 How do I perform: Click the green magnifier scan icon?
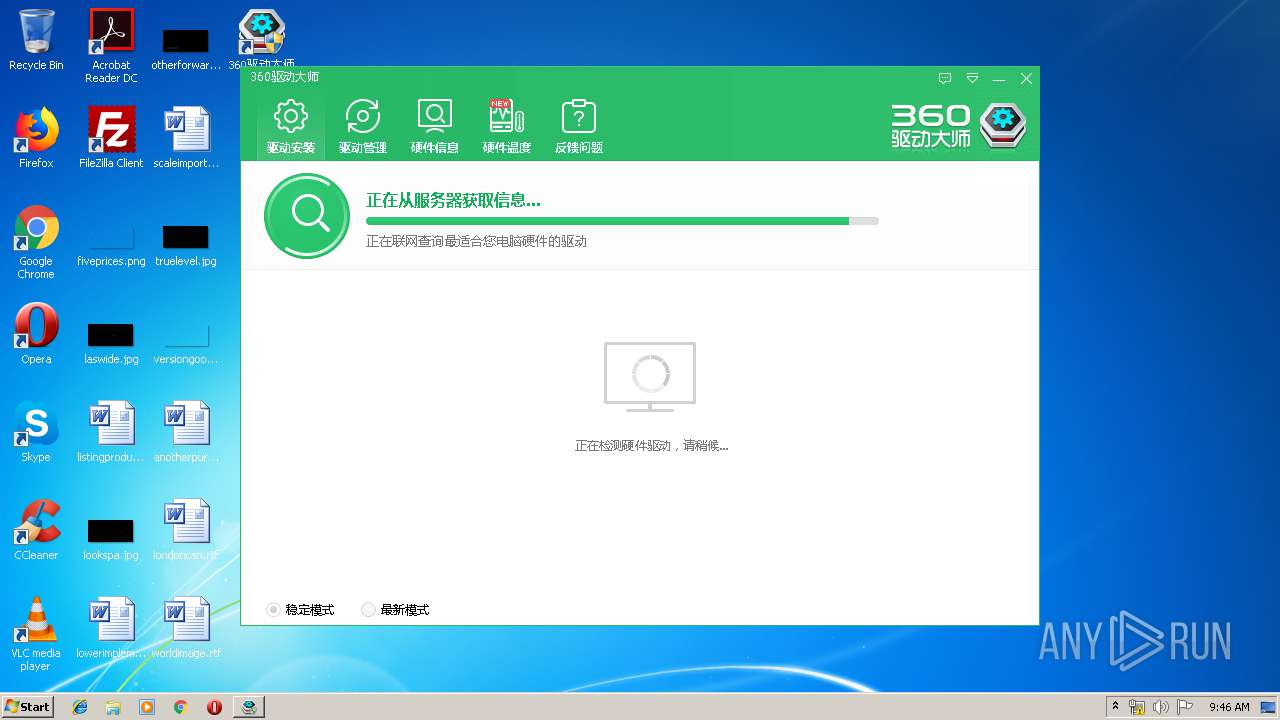click(x=307, y=216)
